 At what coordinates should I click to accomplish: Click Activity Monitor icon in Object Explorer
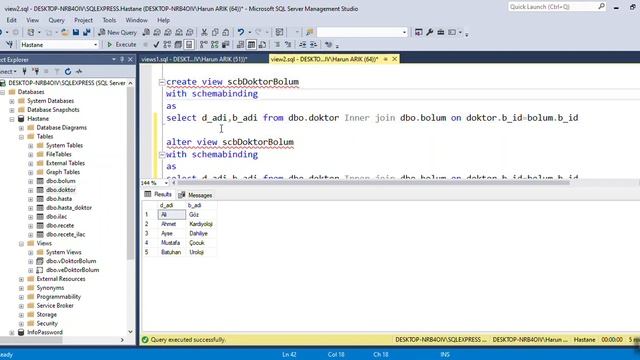point(79,71)
